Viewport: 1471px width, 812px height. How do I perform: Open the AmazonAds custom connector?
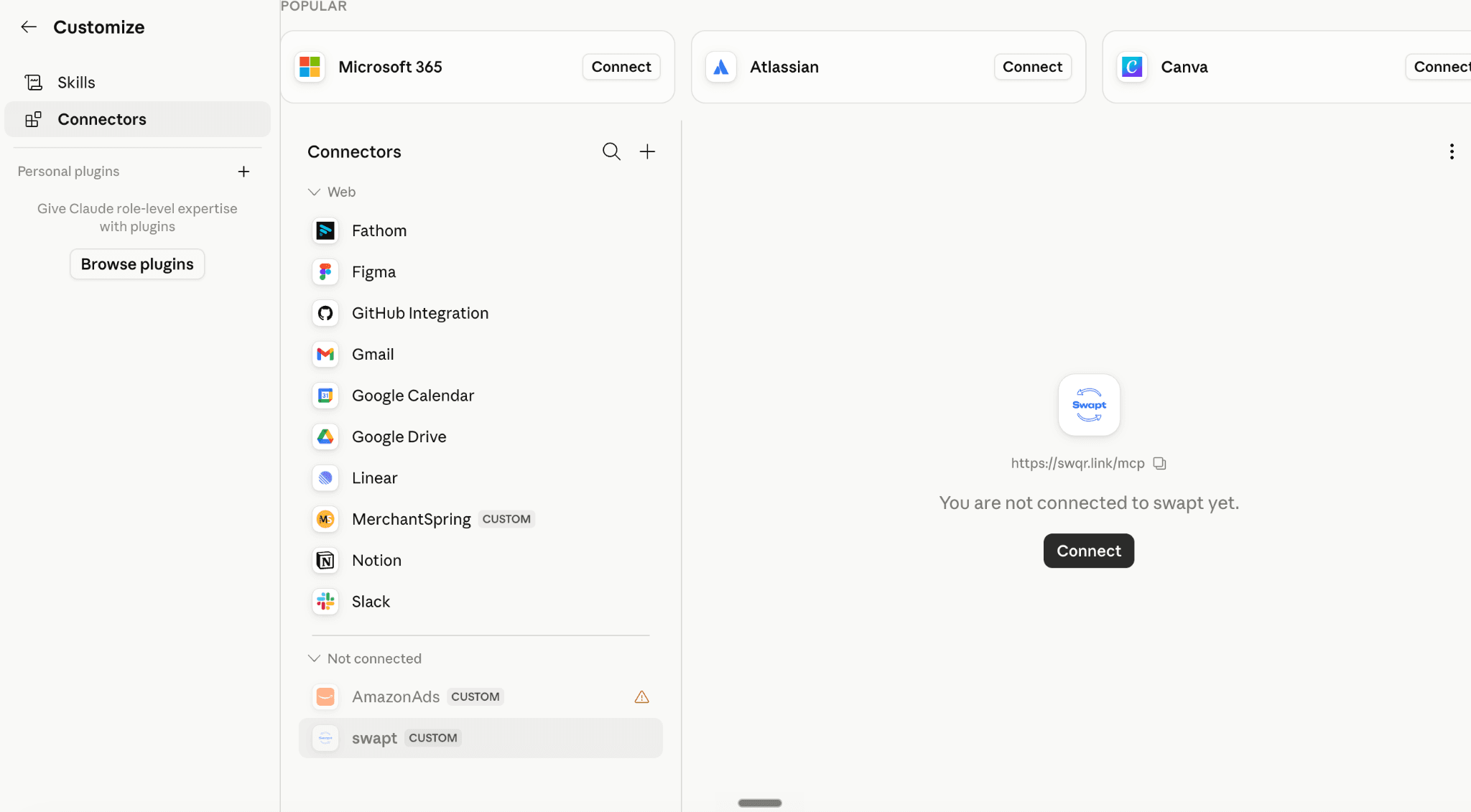tap(481, 697)
